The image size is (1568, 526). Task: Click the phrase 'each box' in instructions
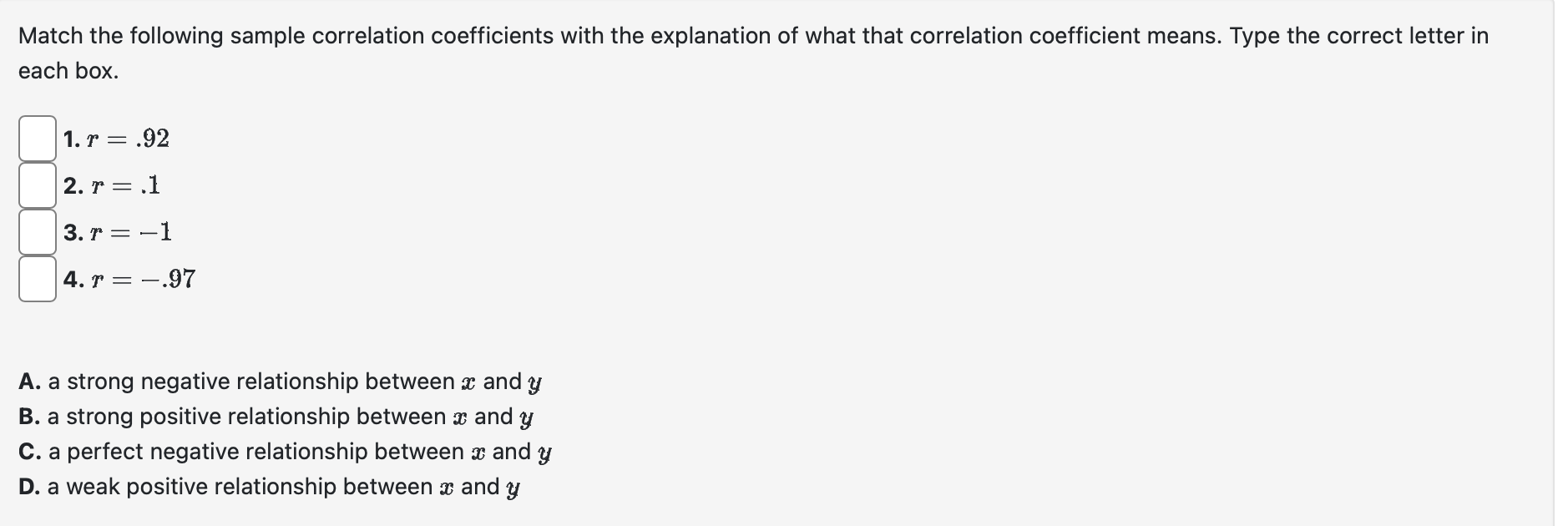(69, 70)
